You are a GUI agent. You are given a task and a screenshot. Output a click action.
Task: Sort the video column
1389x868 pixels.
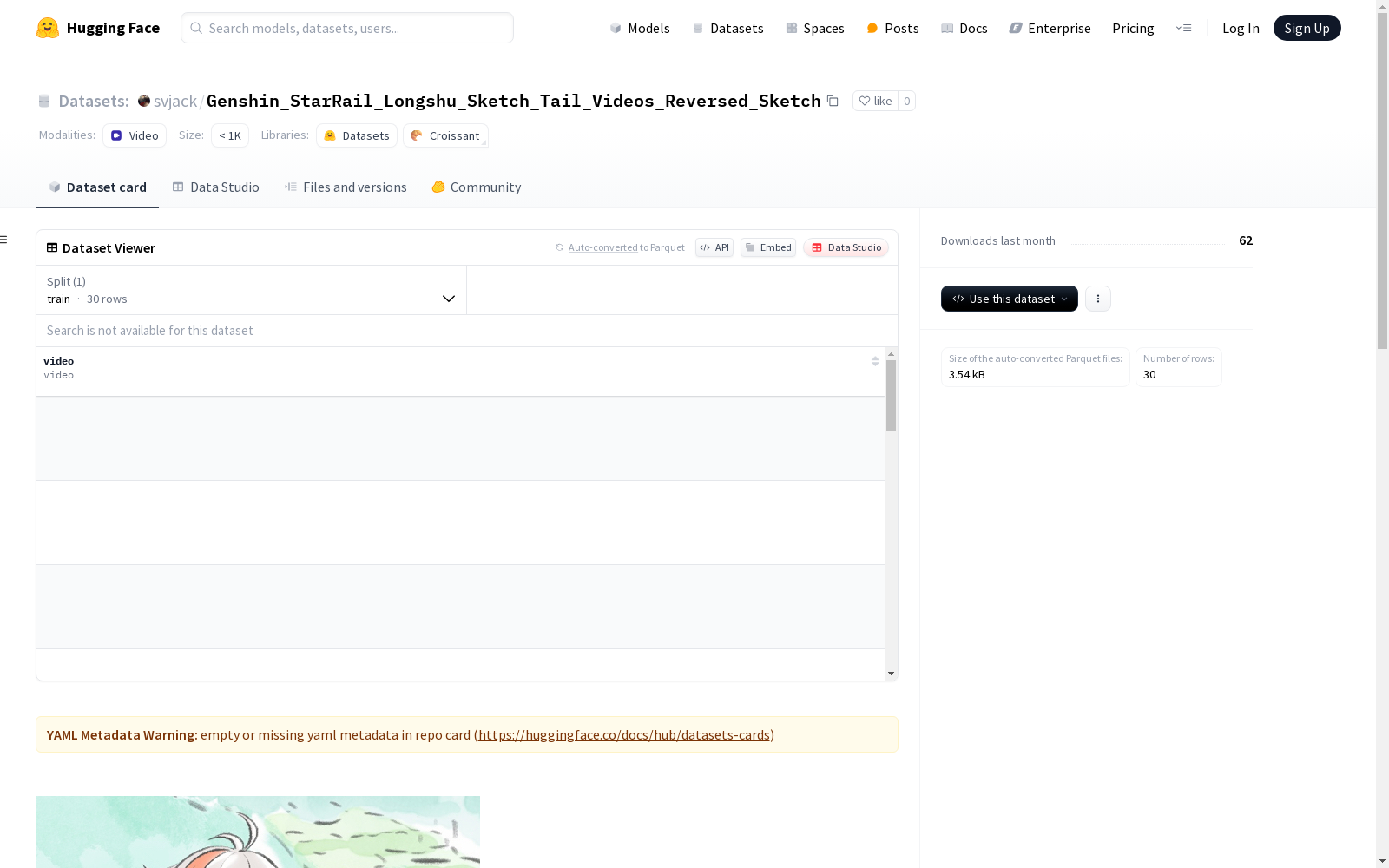tap(875, 361)
